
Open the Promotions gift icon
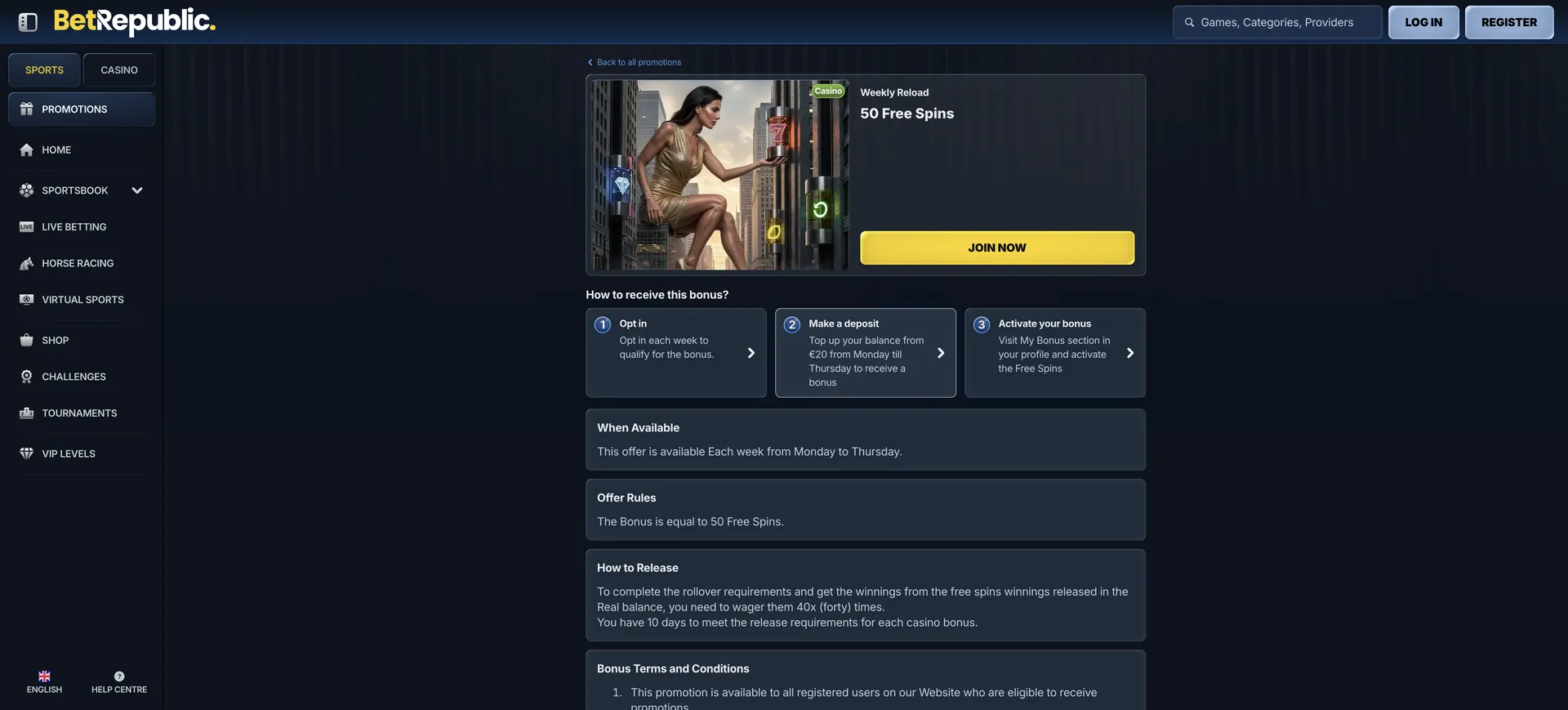[x=26, y=109]
